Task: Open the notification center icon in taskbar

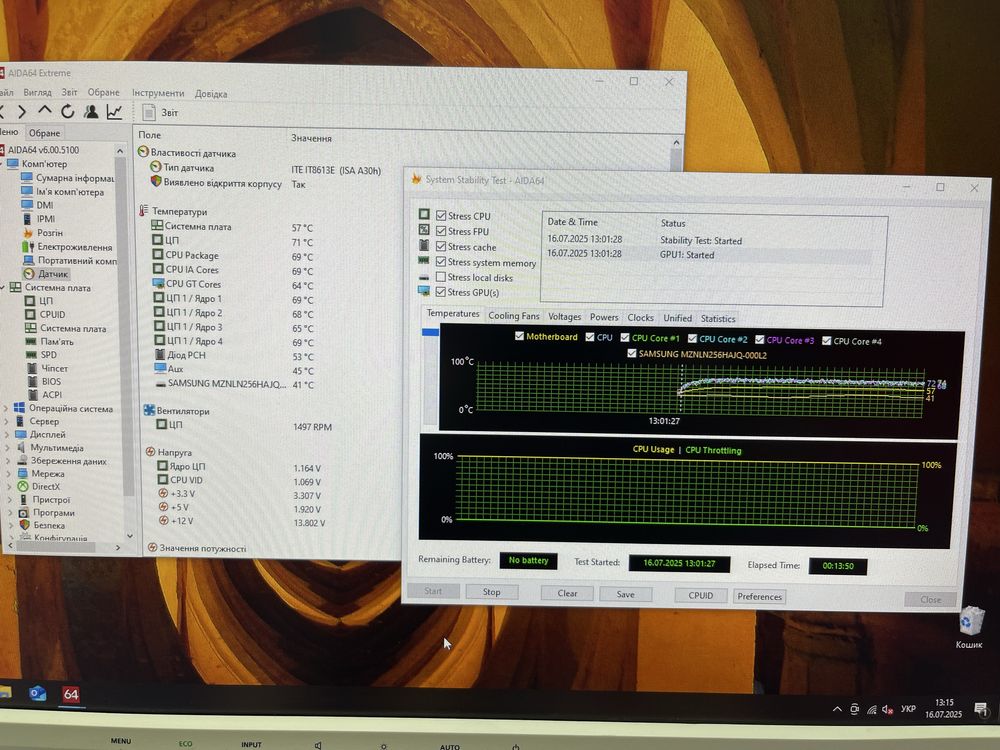Action: tap(981, 709)
